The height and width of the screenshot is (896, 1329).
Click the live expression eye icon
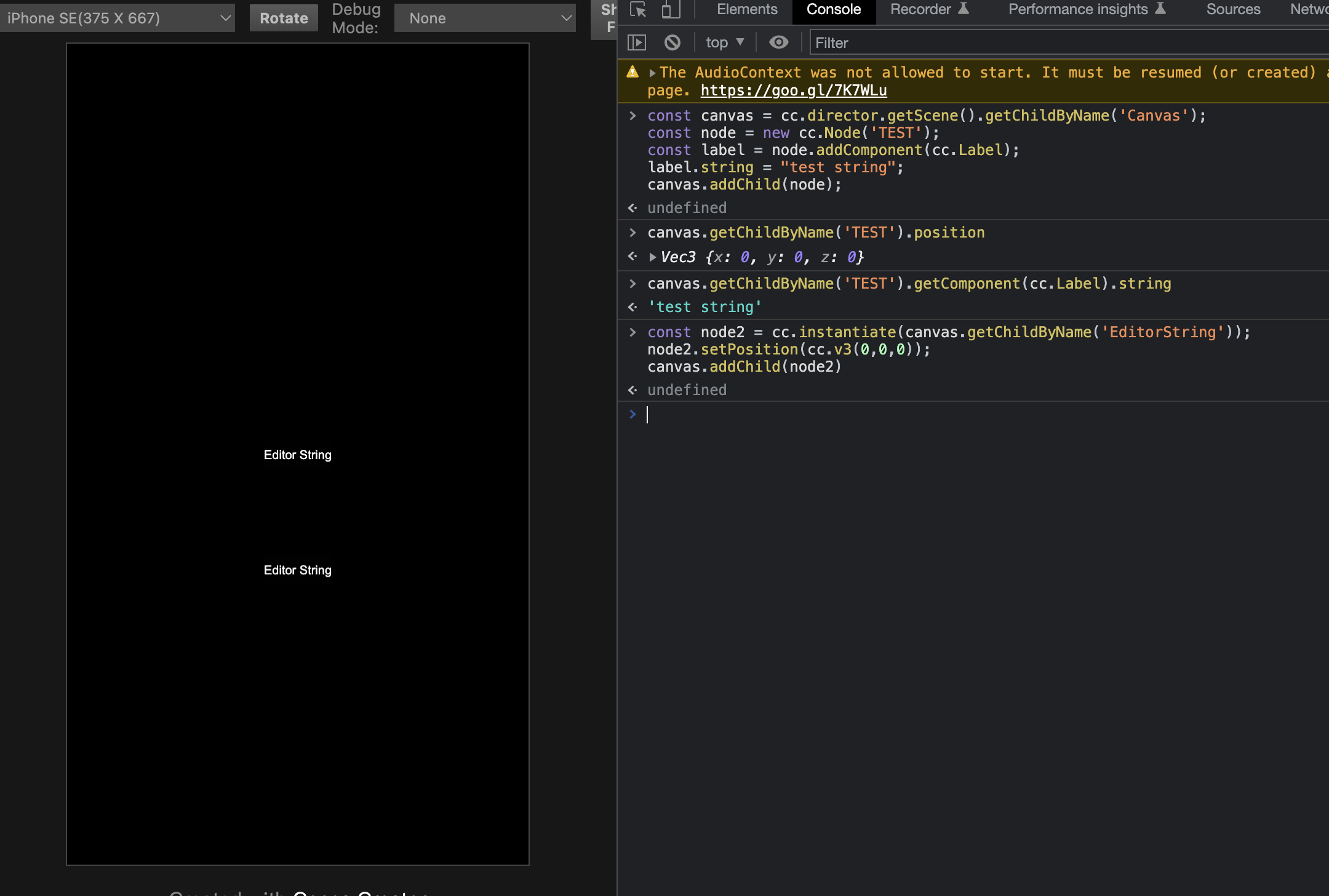pyautogui.click(x=779, y=42)
